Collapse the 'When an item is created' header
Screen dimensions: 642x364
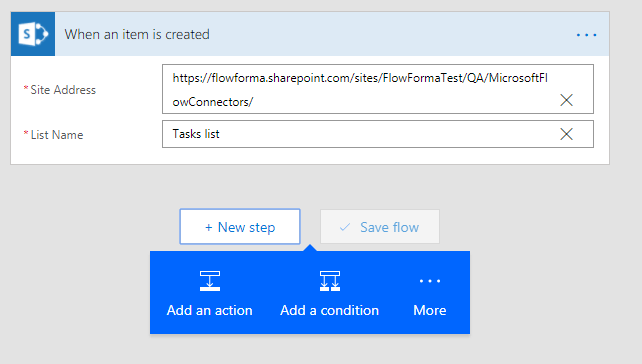310,34
